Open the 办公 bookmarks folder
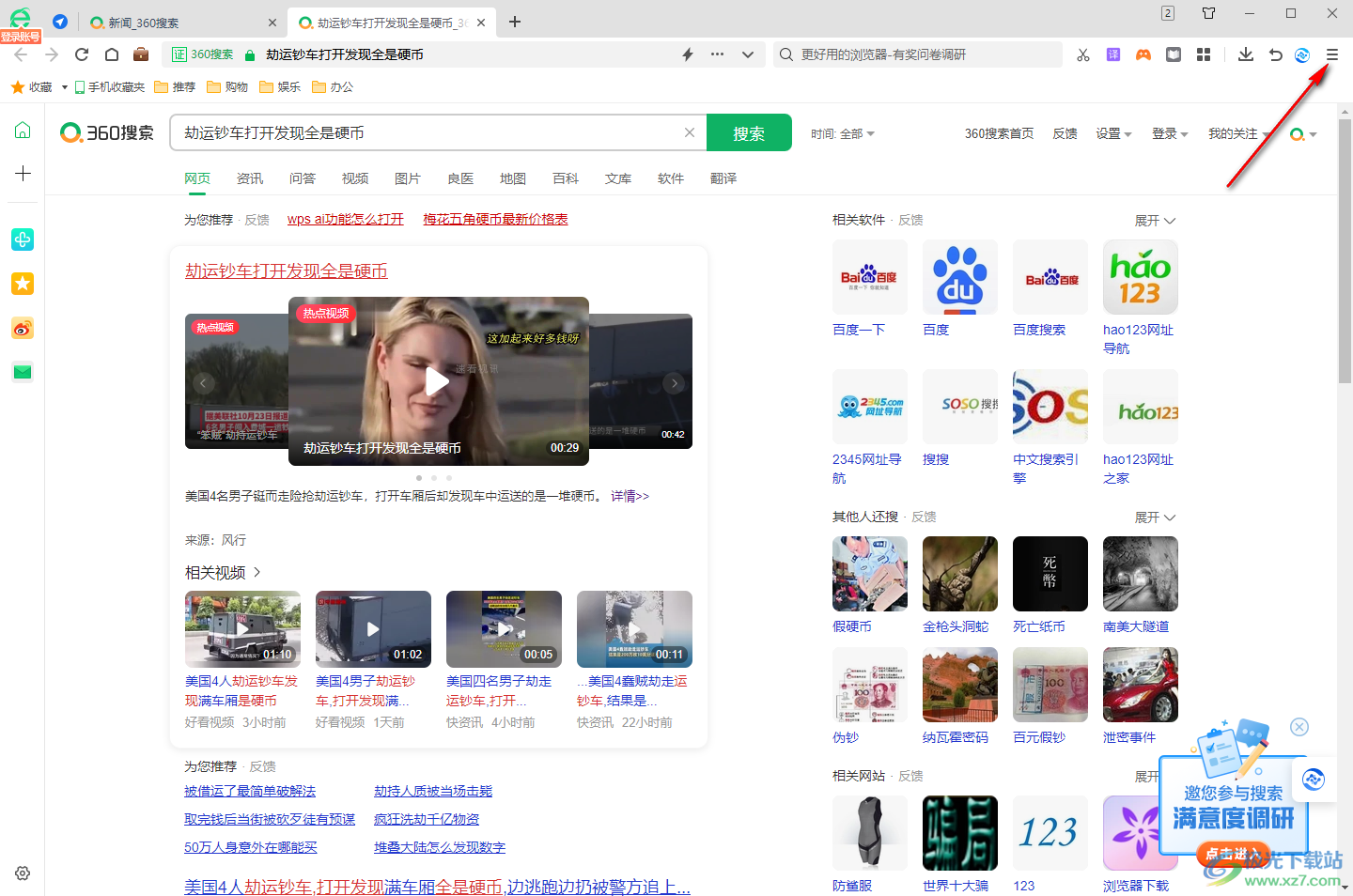The height and width of the screenshot is (896, 1353). [333, 87]
